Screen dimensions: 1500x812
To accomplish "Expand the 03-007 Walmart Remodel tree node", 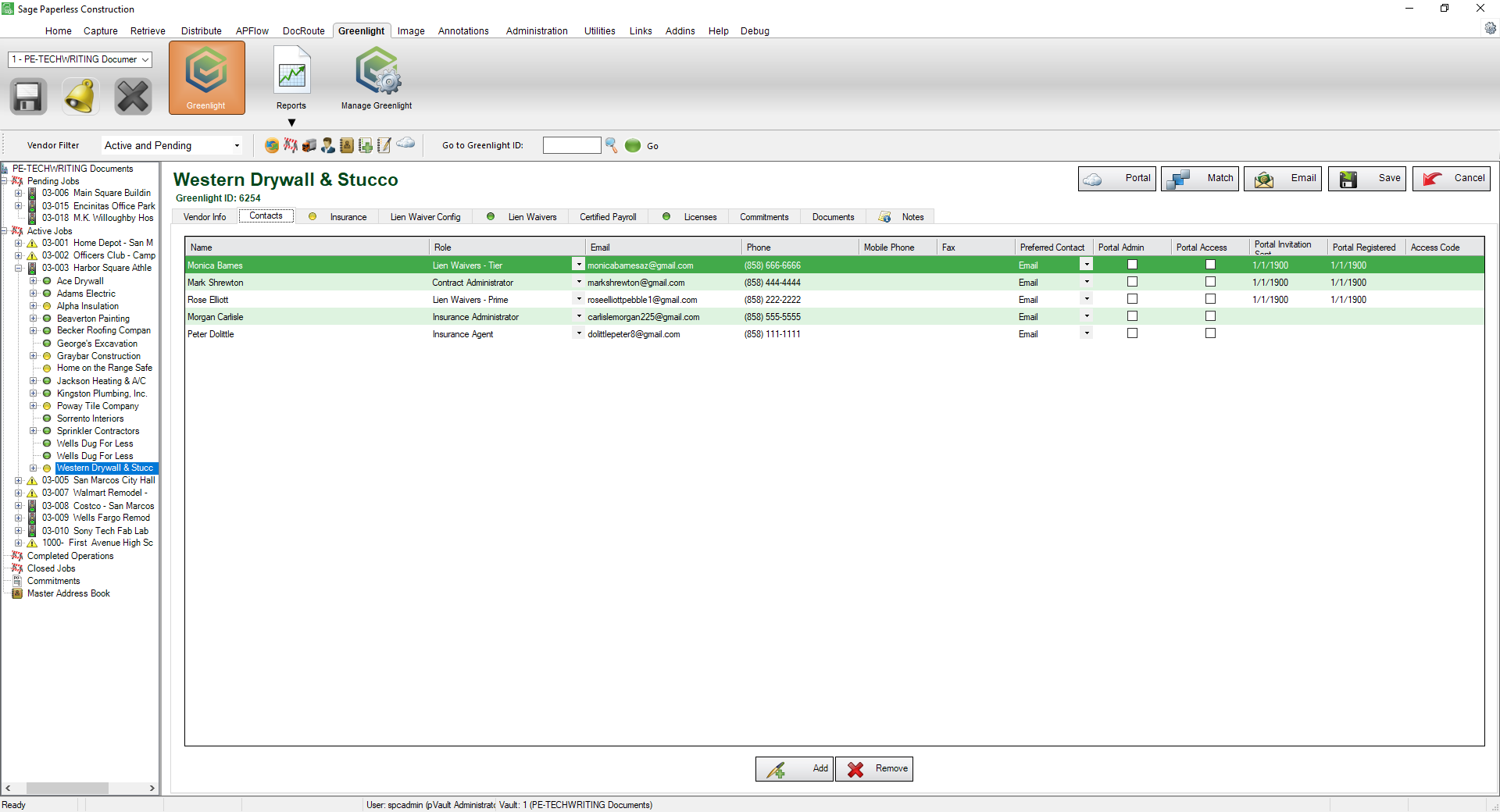I will [x=18, y=493].
